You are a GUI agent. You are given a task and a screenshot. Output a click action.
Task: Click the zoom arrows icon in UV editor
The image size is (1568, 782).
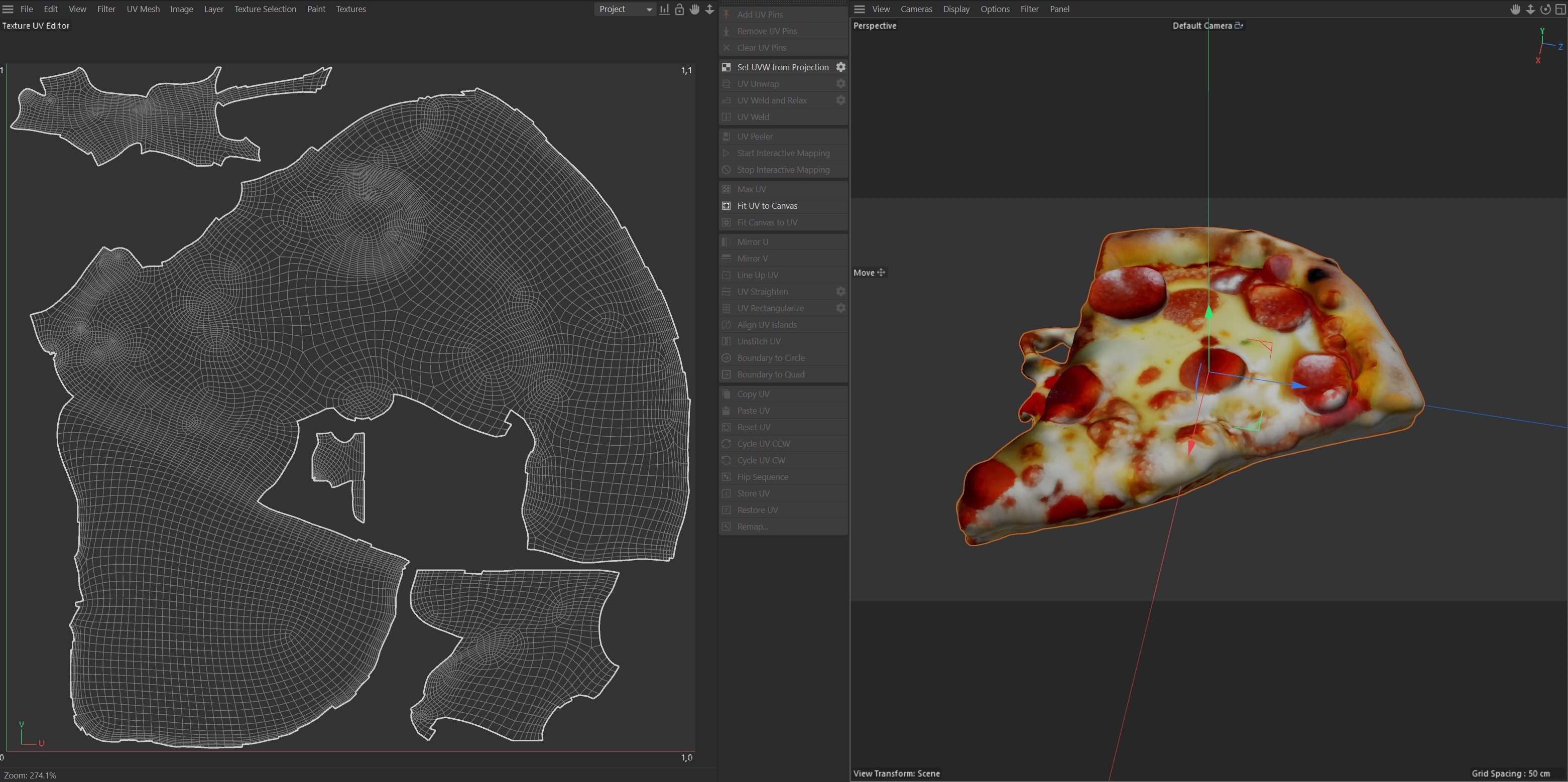[710, 9]
